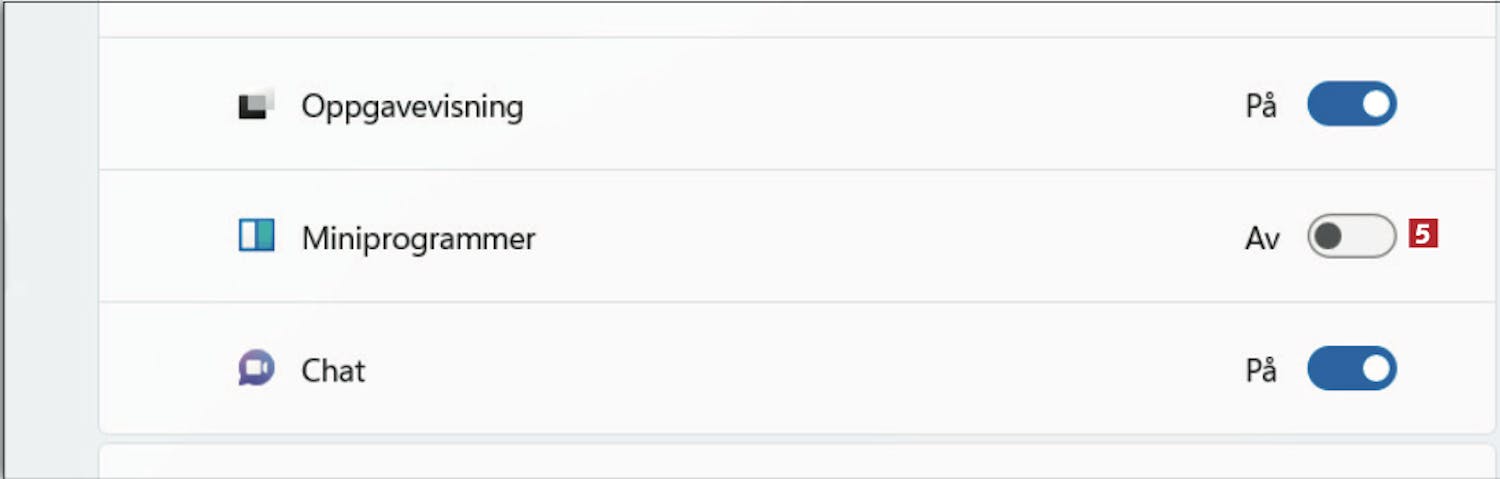Select the Oppgavevisning label text

pyautogui.click(x=412, y=106)
